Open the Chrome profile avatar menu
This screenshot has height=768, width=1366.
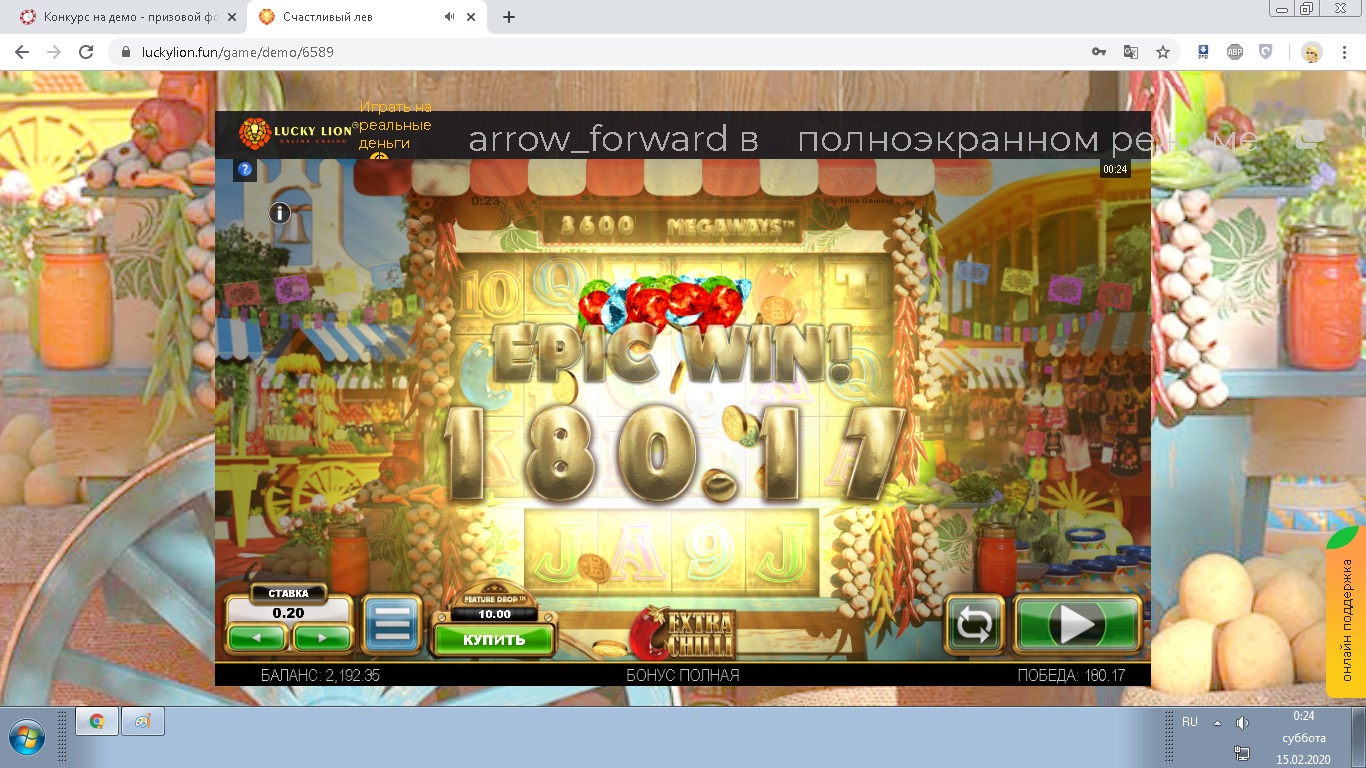pyautogui.click(x=1312, y=52)
